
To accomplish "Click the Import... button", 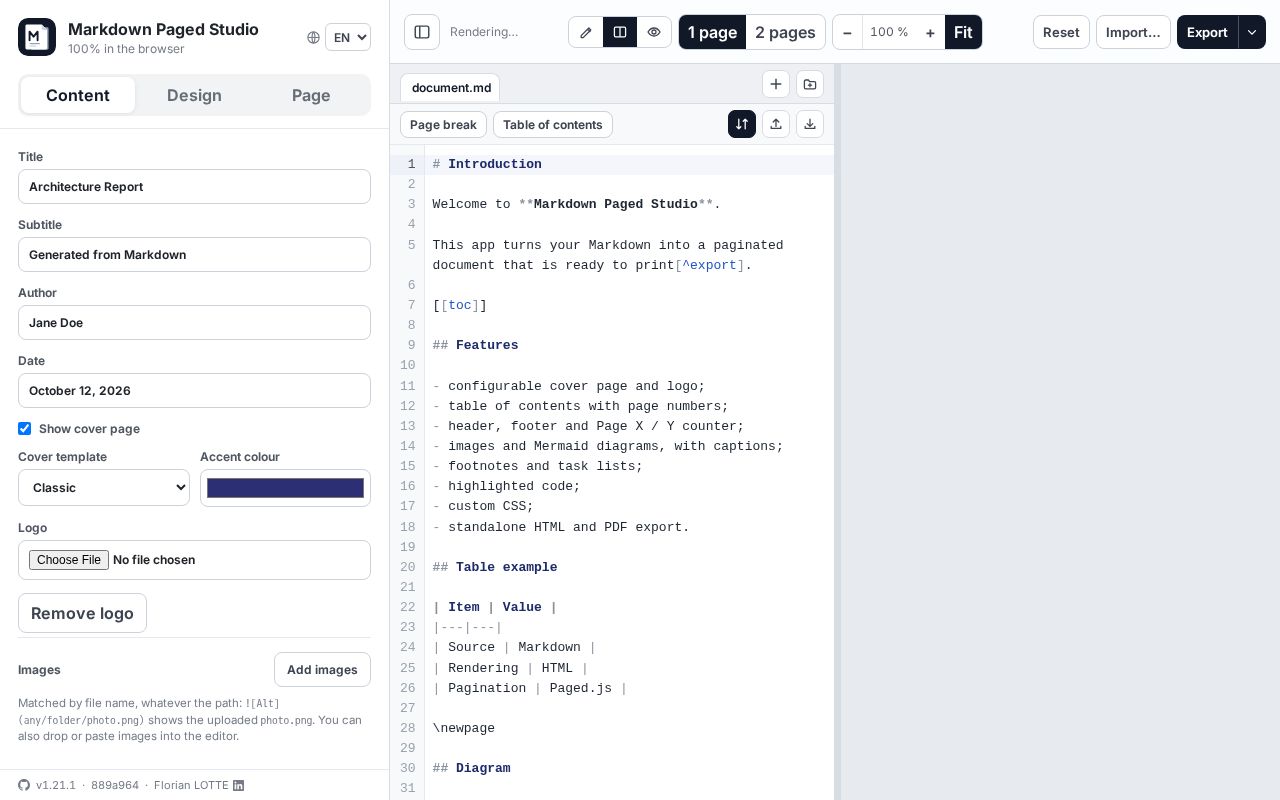I will (1133, 32).
